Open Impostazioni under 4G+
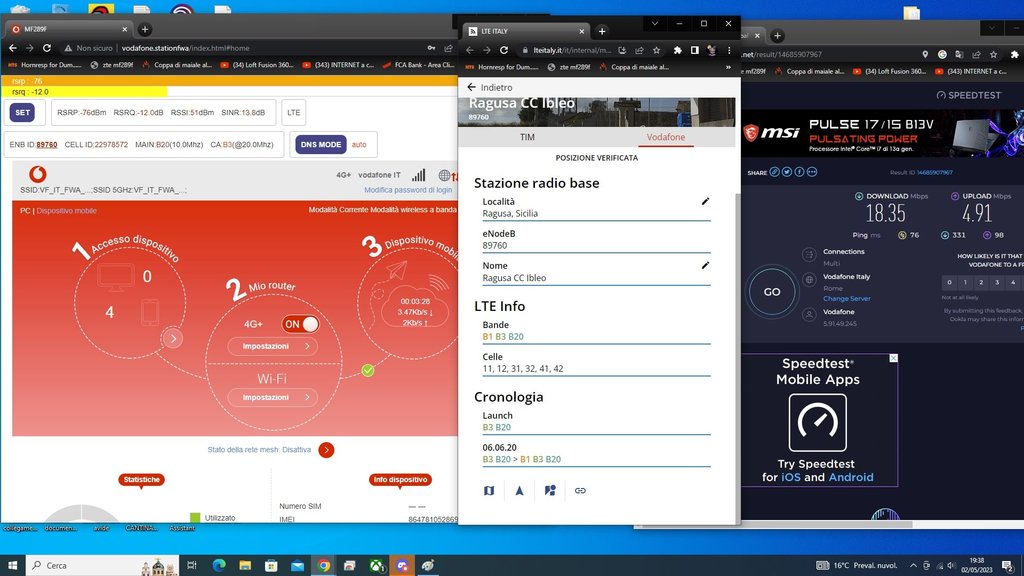Image resolution: width=1024 pixels, height=576 pixels. (x=273, y=346)
